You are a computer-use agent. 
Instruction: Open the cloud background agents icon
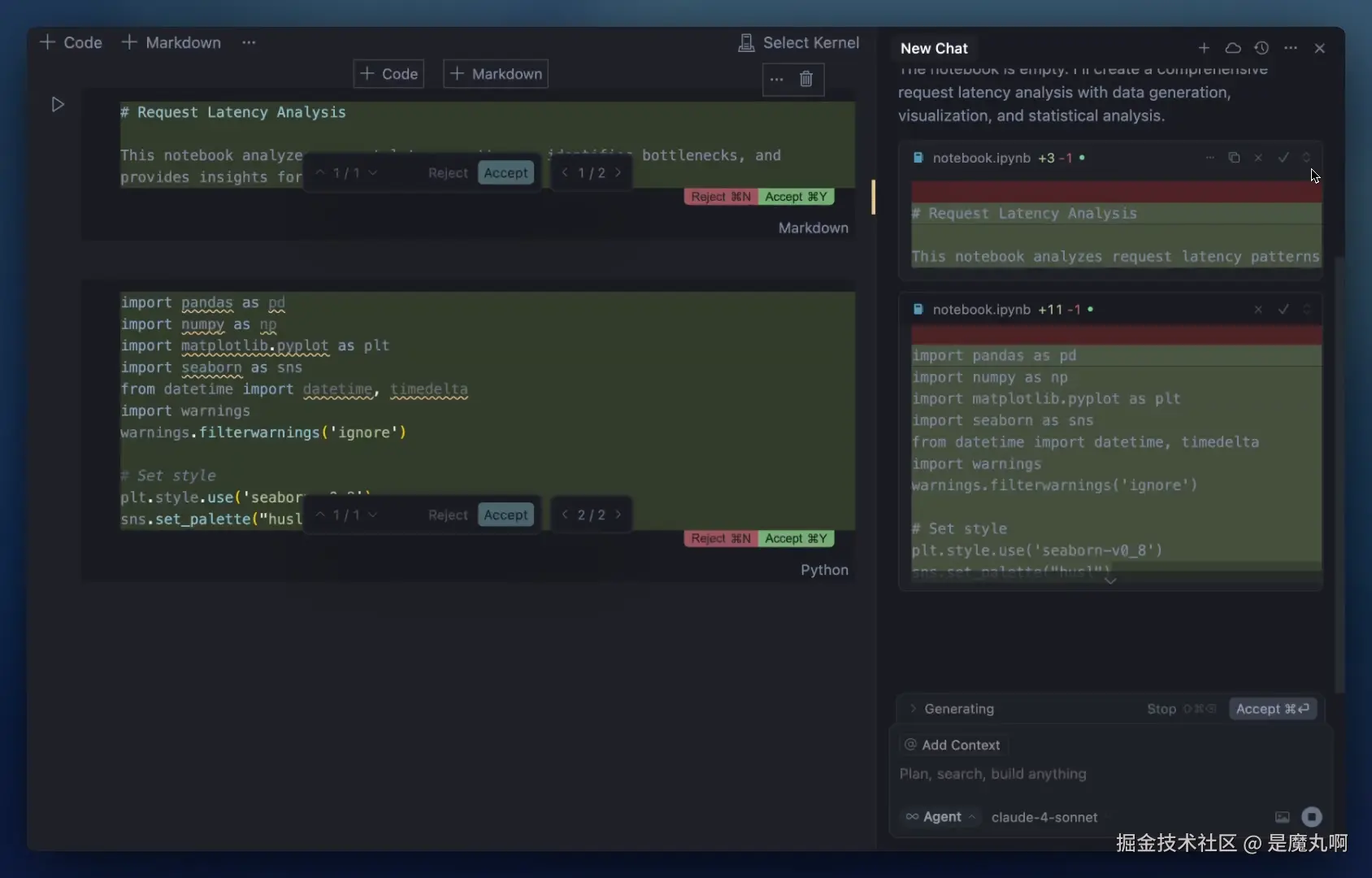pyautogui.click(x=1233, y=48)
